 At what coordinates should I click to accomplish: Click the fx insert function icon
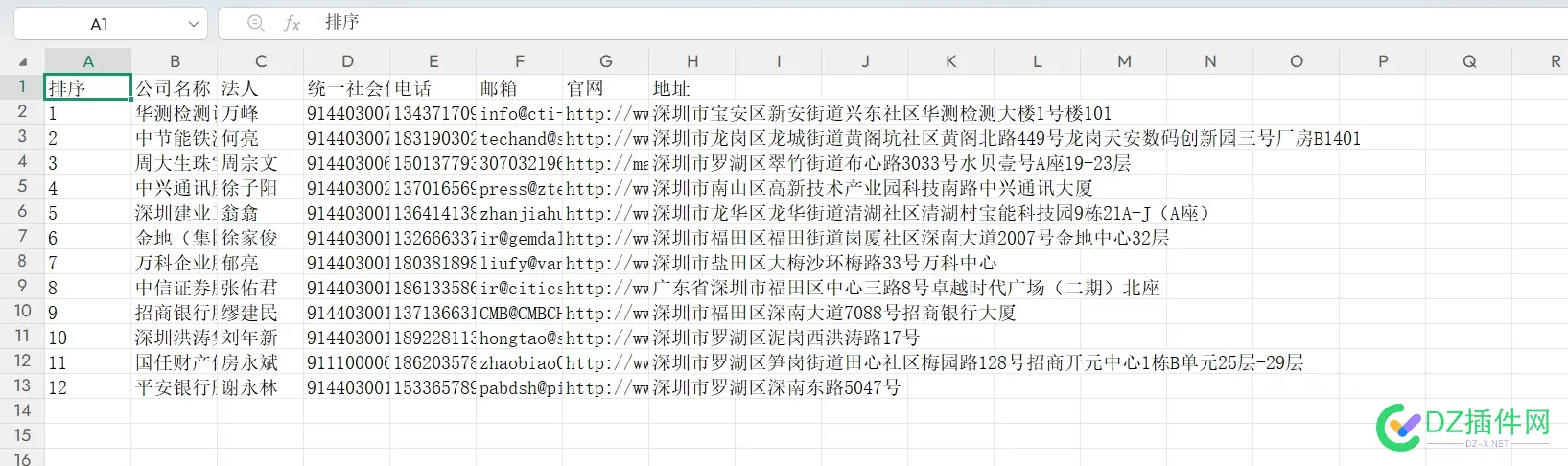pos(293,23)
